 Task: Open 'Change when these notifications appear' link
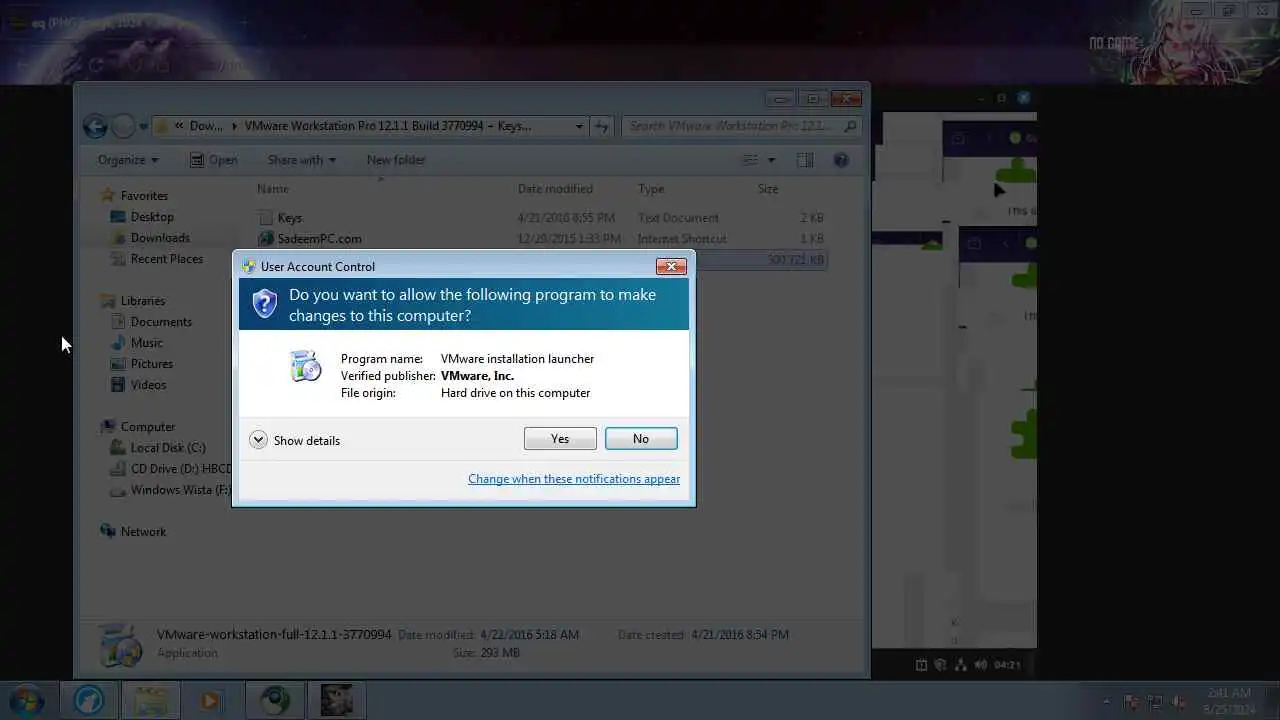tap(574, 479)
